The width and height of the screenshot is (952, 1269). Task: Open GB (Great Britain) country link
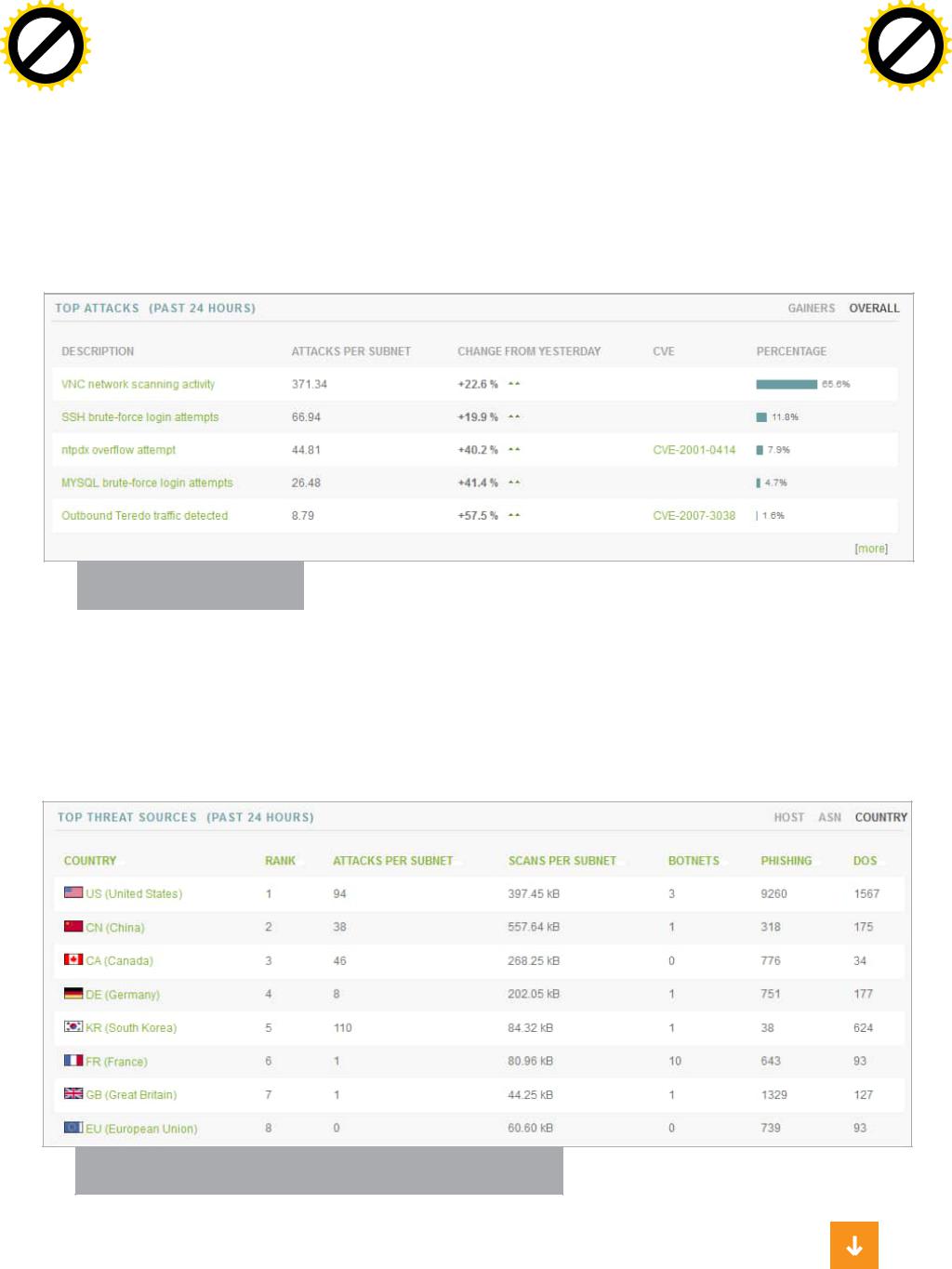click(x=131, y=1095)
